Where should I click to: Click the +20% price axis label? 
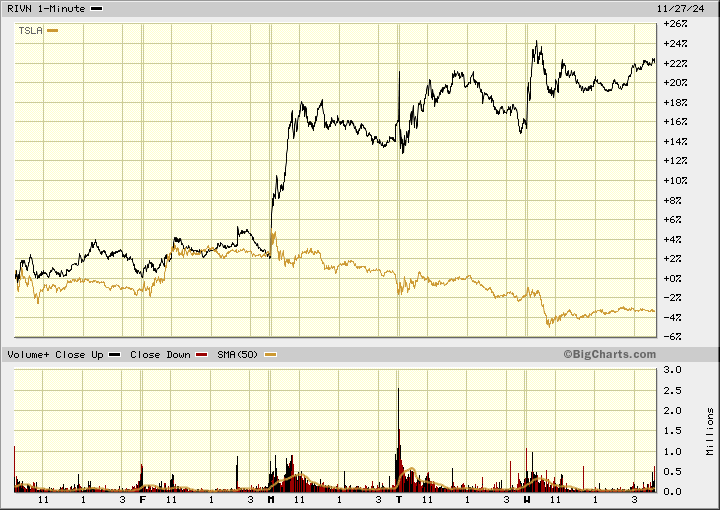click(675, 83)
